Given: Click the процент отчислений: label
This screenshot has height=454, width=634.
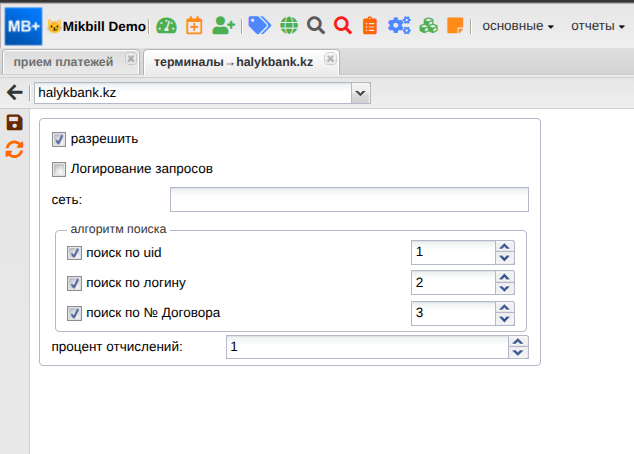Looking at the screenshot, I should (117, 347).
